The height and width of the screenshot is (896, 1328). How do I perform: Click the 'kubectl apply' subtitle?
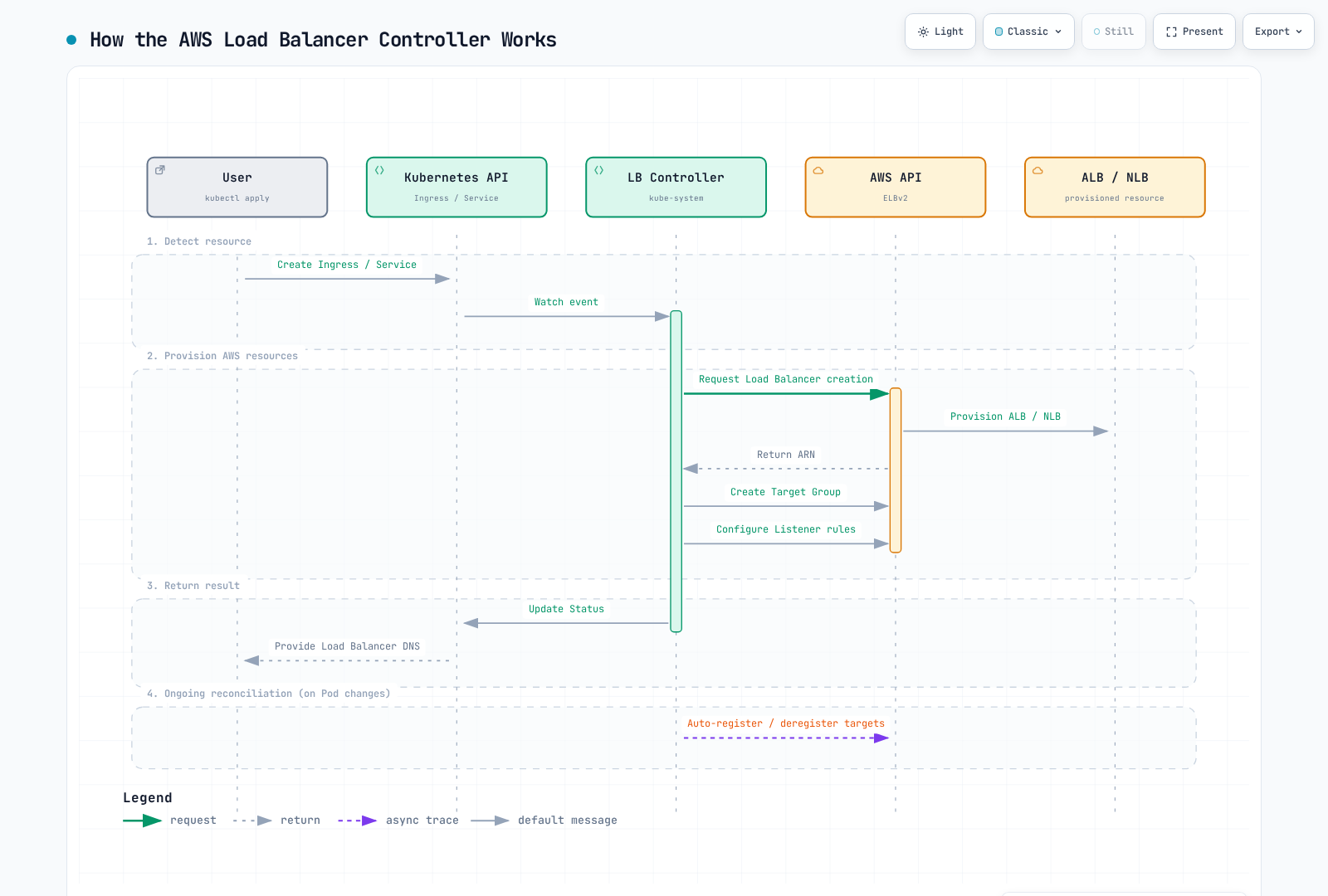coord(237,198)
